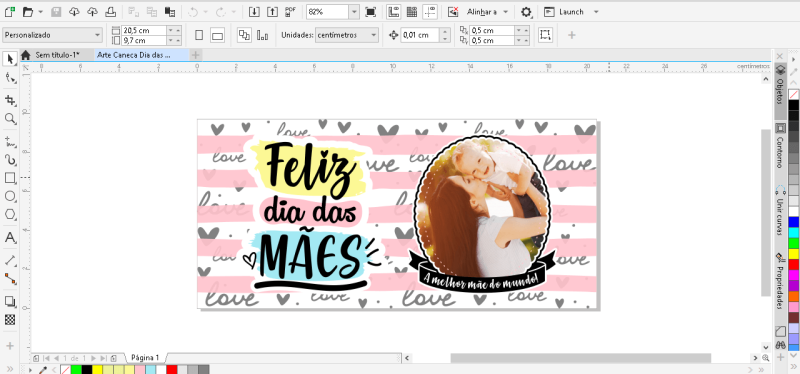Select the Transparency tool
The image size is (800, 374).
tap(10, 320)
